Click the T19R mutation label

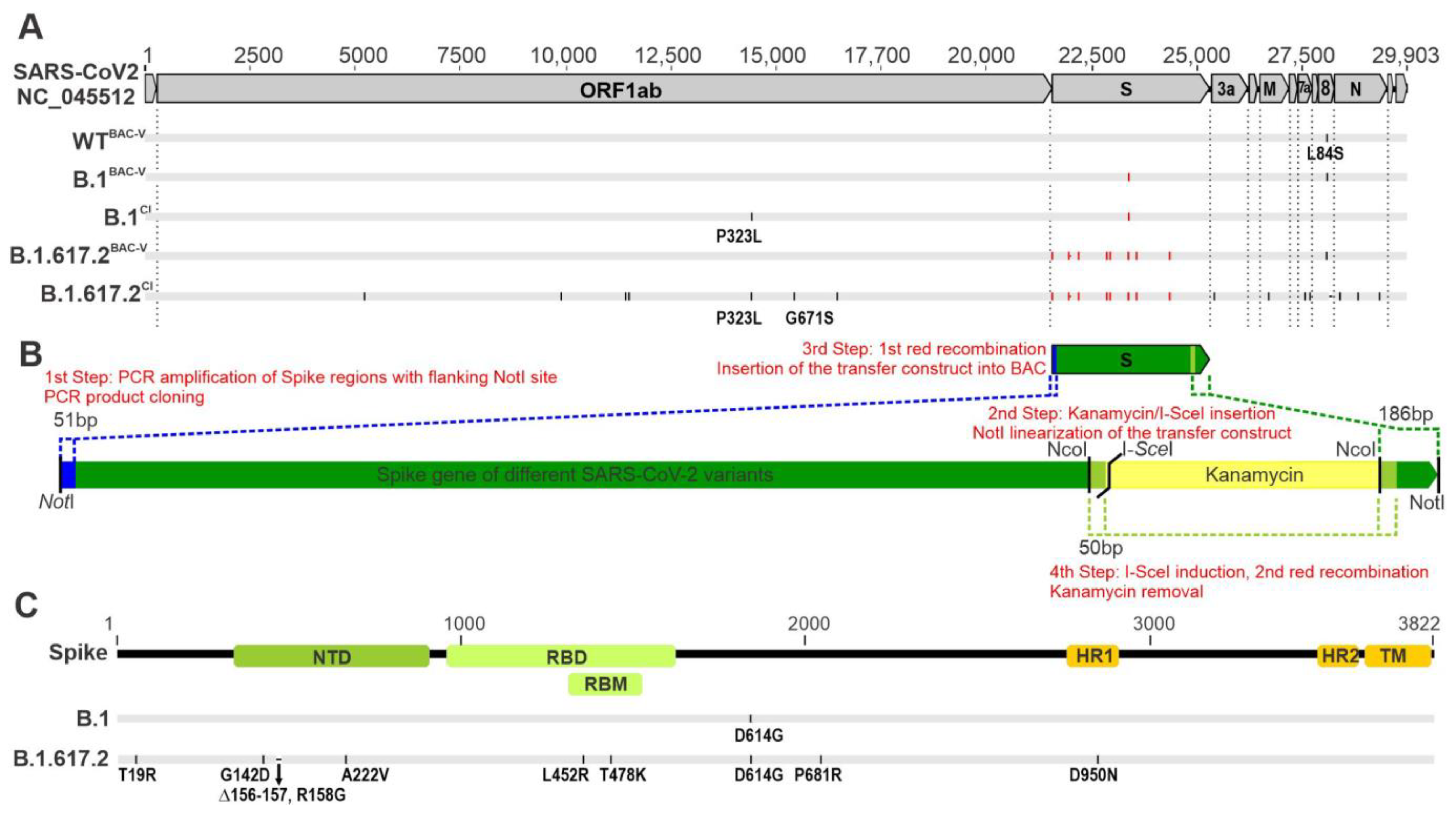point(138,775)
